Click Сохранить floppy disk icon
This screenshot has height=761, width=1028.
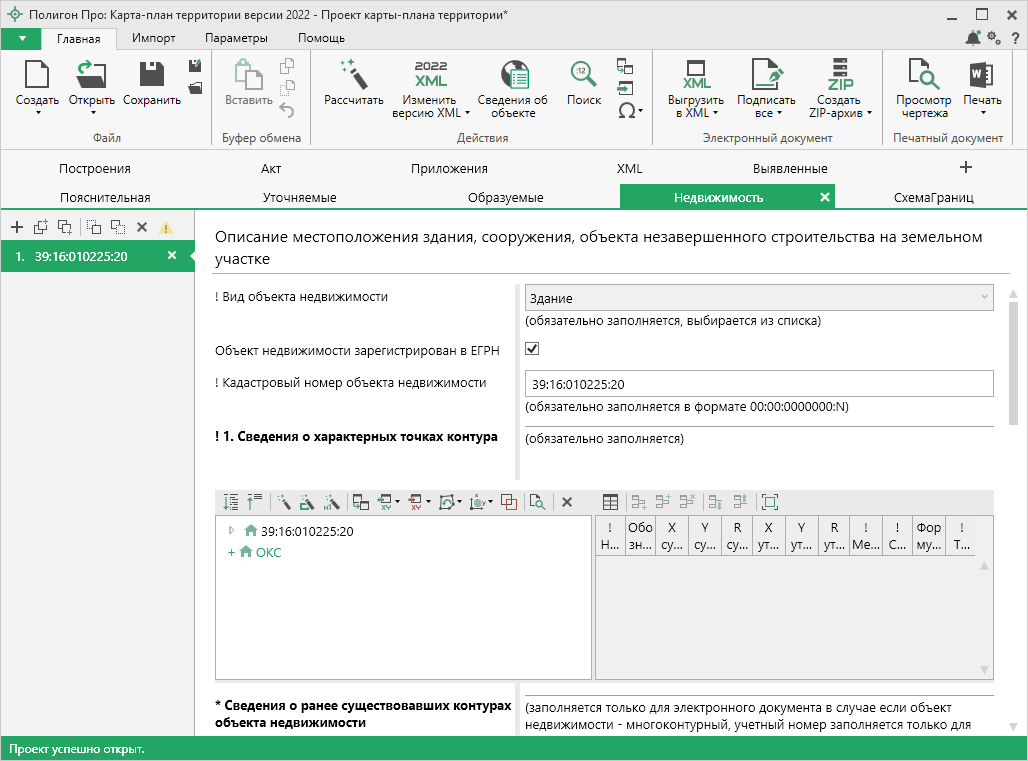(151, 76)
